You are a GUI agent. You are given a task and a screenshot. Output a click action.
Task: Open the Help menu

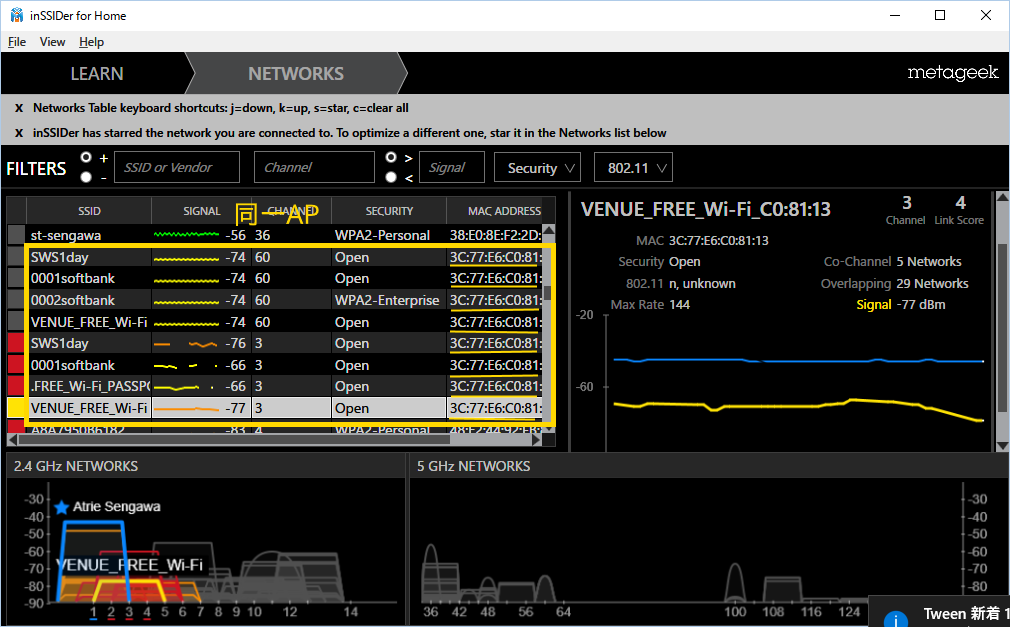click(91, 42)
